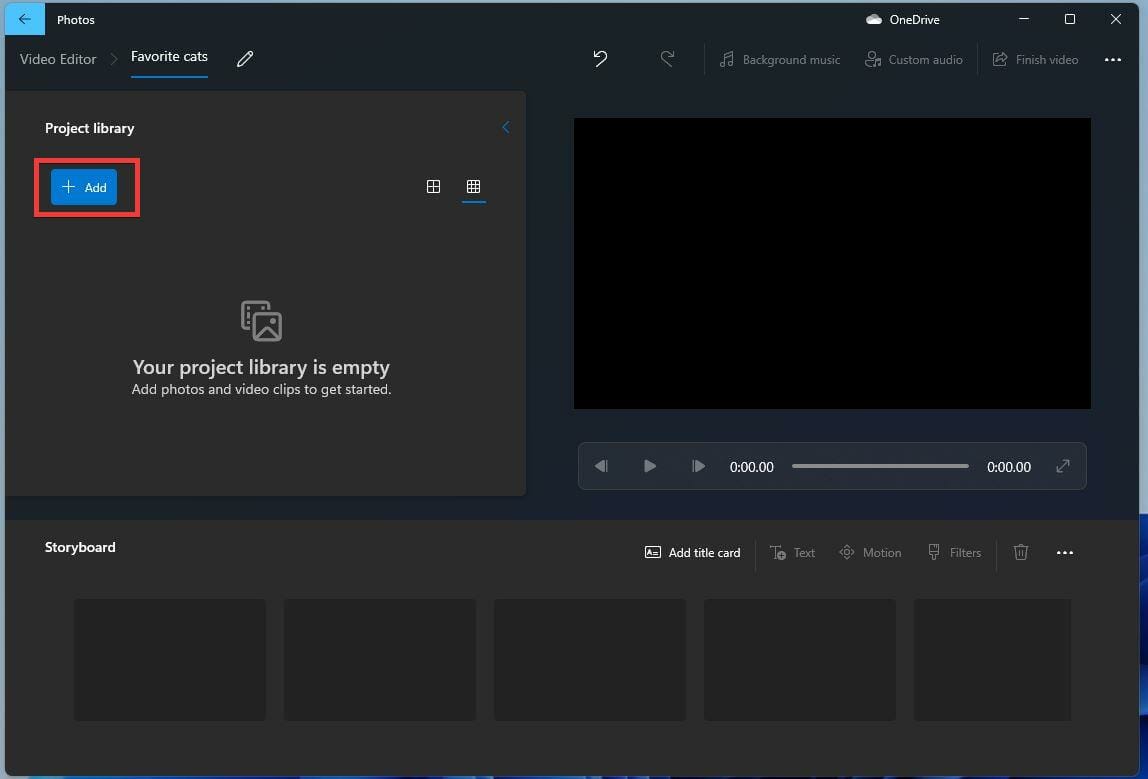Image resolution: width=1148 pixels, height=779 pixels.
Task: Click the playback progress slider
Action: click(880, 465)
